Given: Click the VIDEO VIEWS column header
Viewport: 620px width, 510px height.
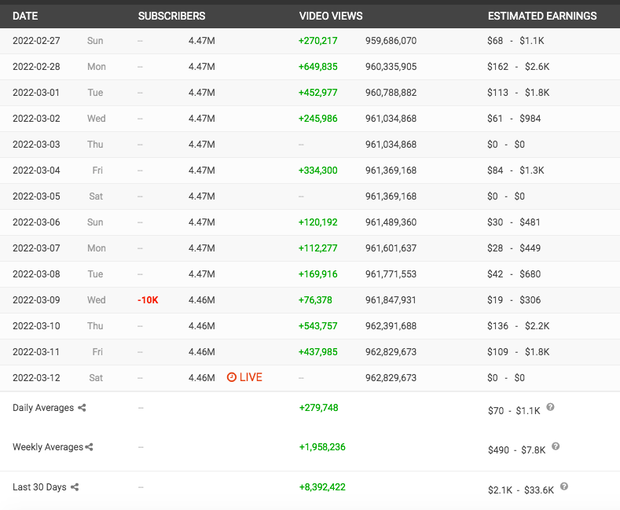Looking at the screenshot, I should click(x=331, y=16).
